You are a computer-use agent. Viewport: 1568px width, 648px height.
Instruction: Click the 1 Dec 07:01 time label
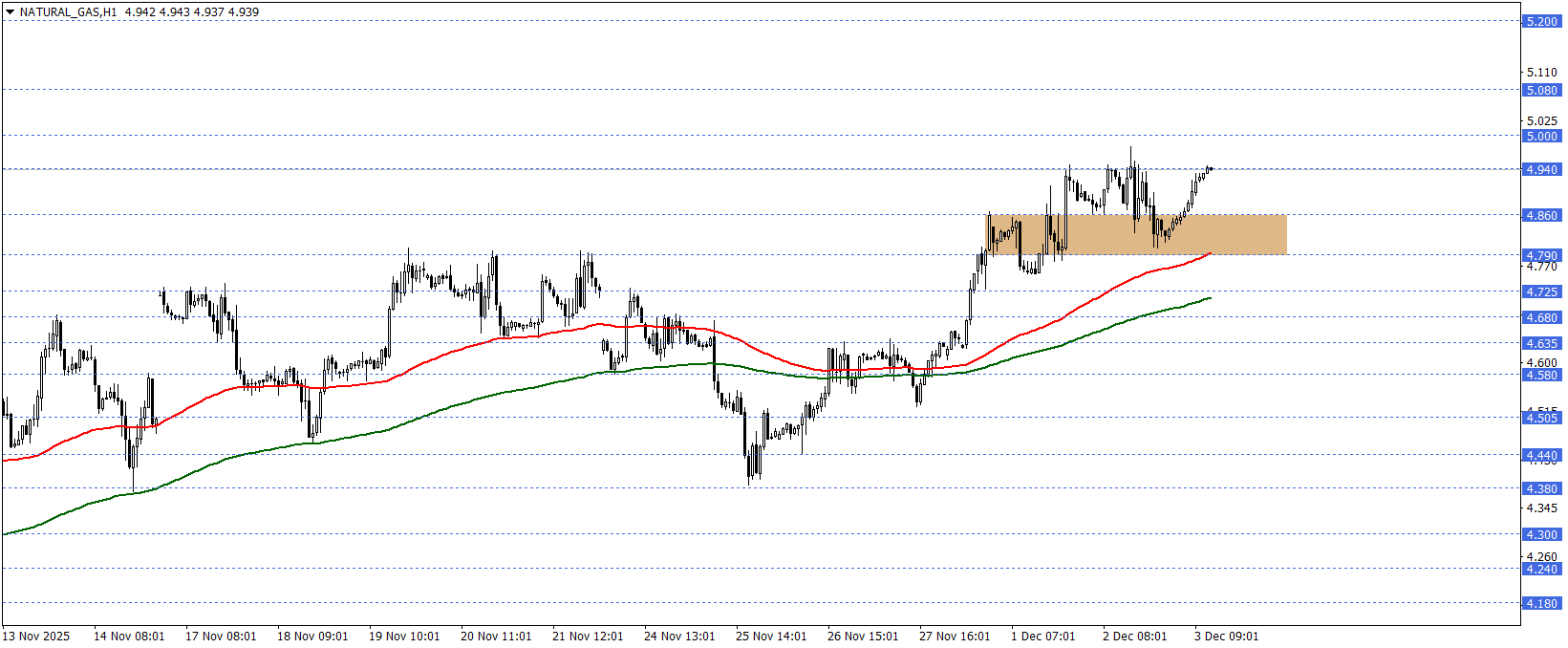pyautogui.click(x=1042, y=637)
